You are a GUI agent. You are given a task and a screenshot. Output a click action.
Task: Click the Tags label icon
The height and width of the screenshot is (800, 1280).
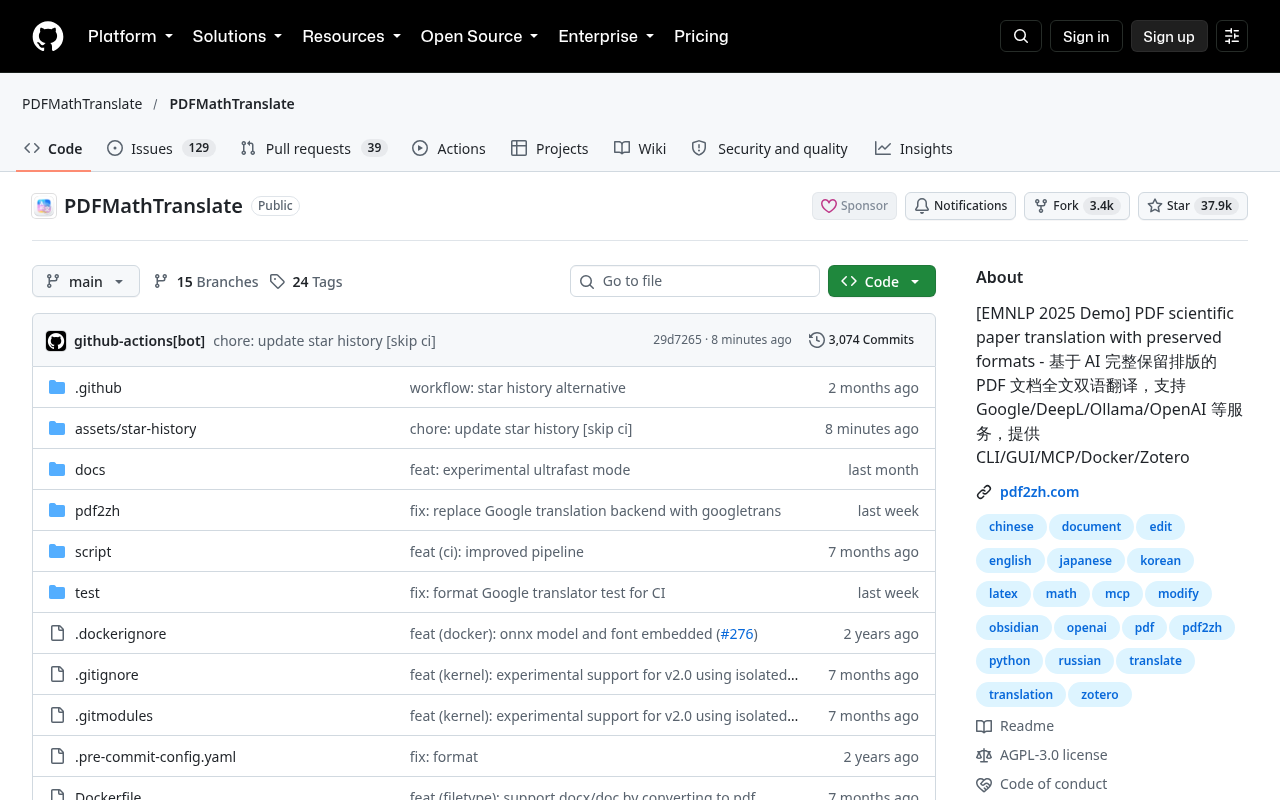[x=277, y=282]
